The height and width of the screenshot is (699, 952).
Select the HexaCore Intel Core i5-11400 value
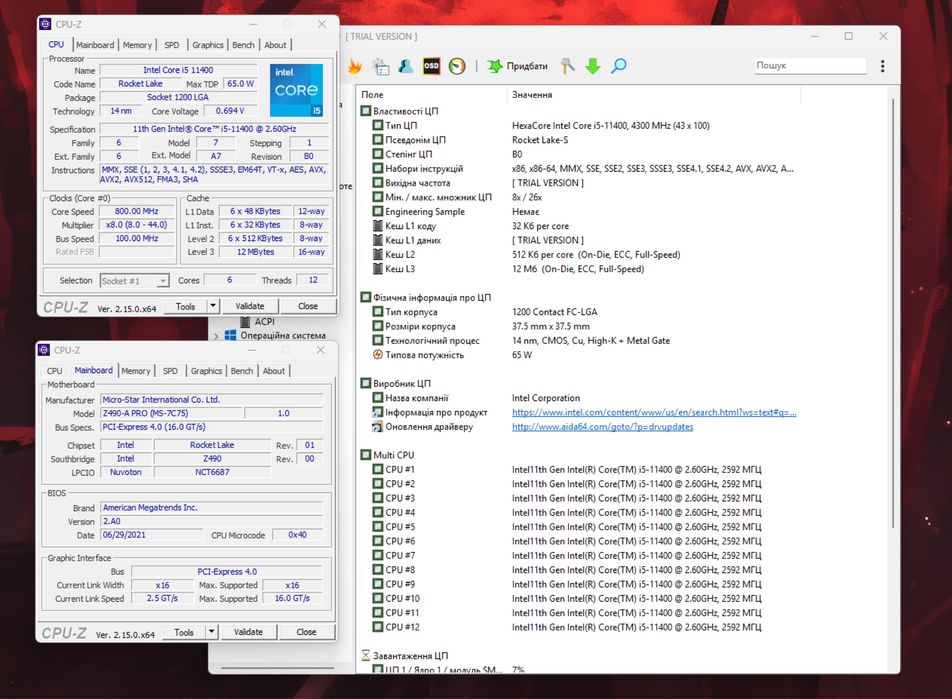[611, 126]
